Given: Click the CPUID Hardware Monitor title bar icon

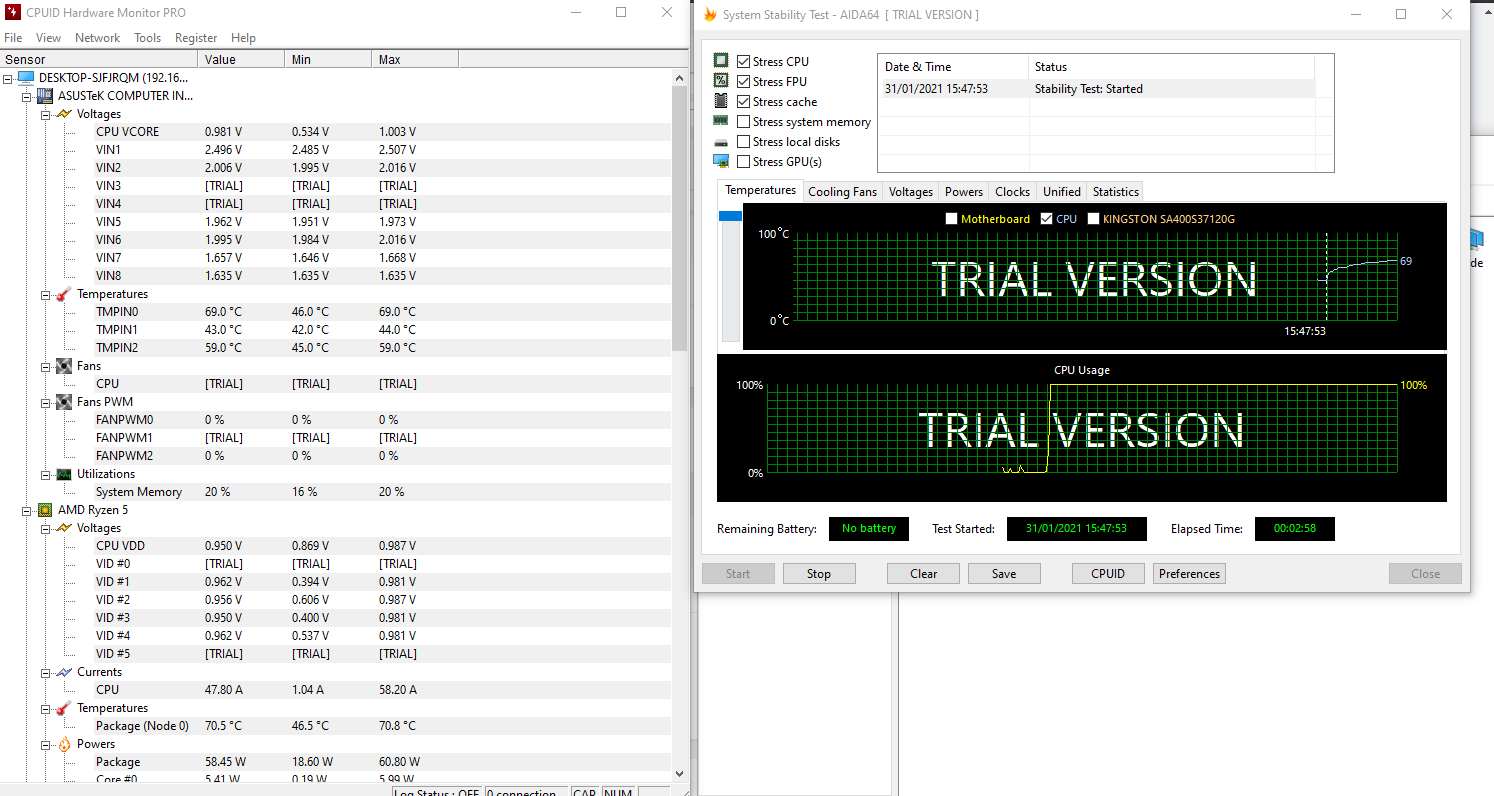Looking at the screenshot, I should (13, 13).
